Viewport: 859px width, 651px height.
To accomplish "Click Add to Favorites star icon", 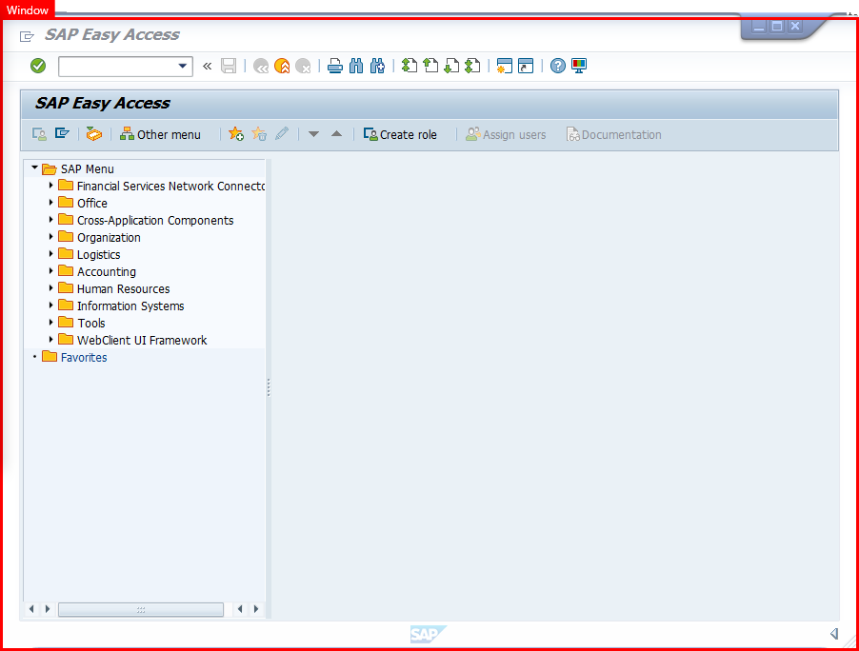I will (x=236, y=134).
